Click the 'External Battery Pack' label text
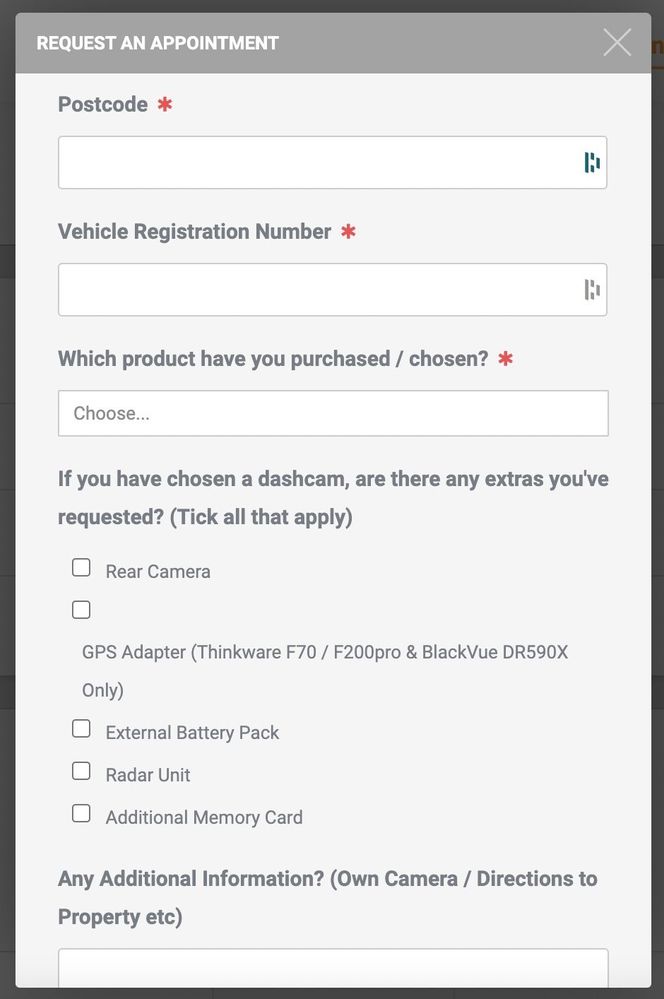Viewport: 664px width, 999px height. point(192,733)
